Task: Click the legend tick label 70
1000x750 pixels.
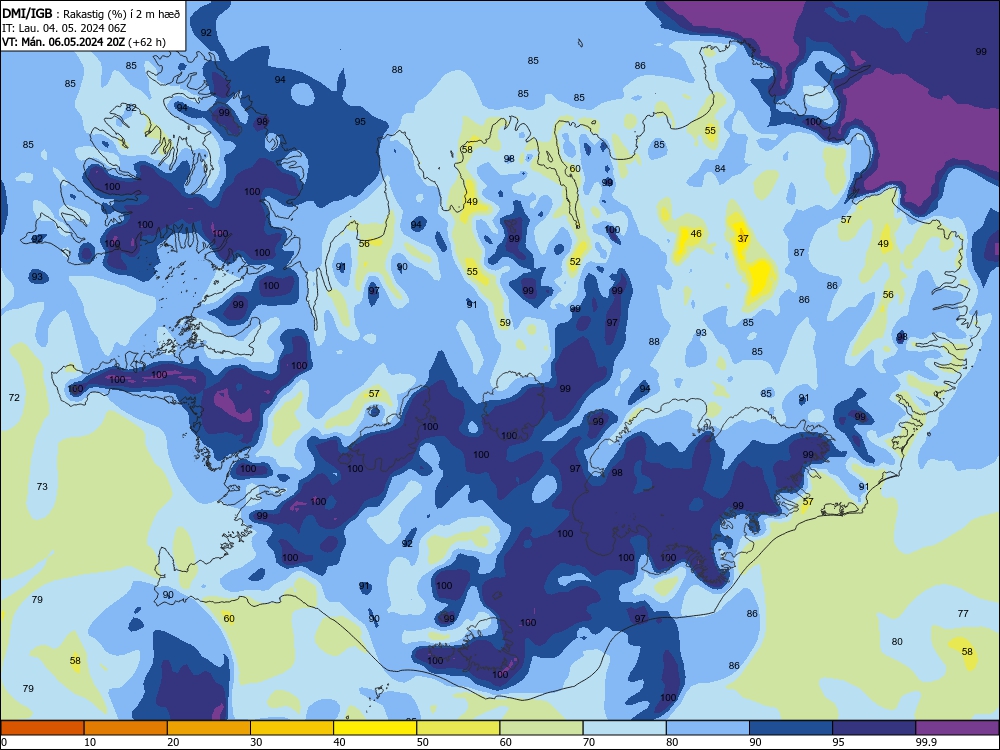Action: click(589, 742)
